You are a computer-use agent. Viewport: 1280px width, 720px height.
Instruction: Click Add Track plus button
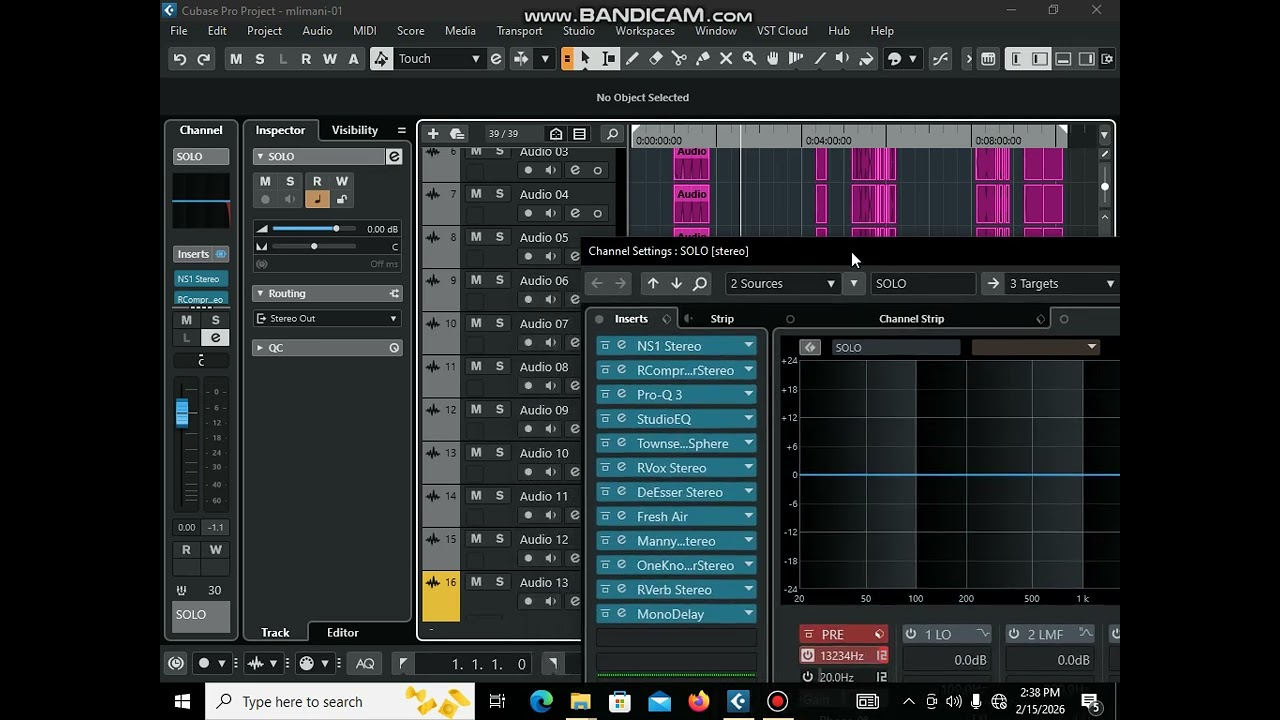tap(433, 134)
